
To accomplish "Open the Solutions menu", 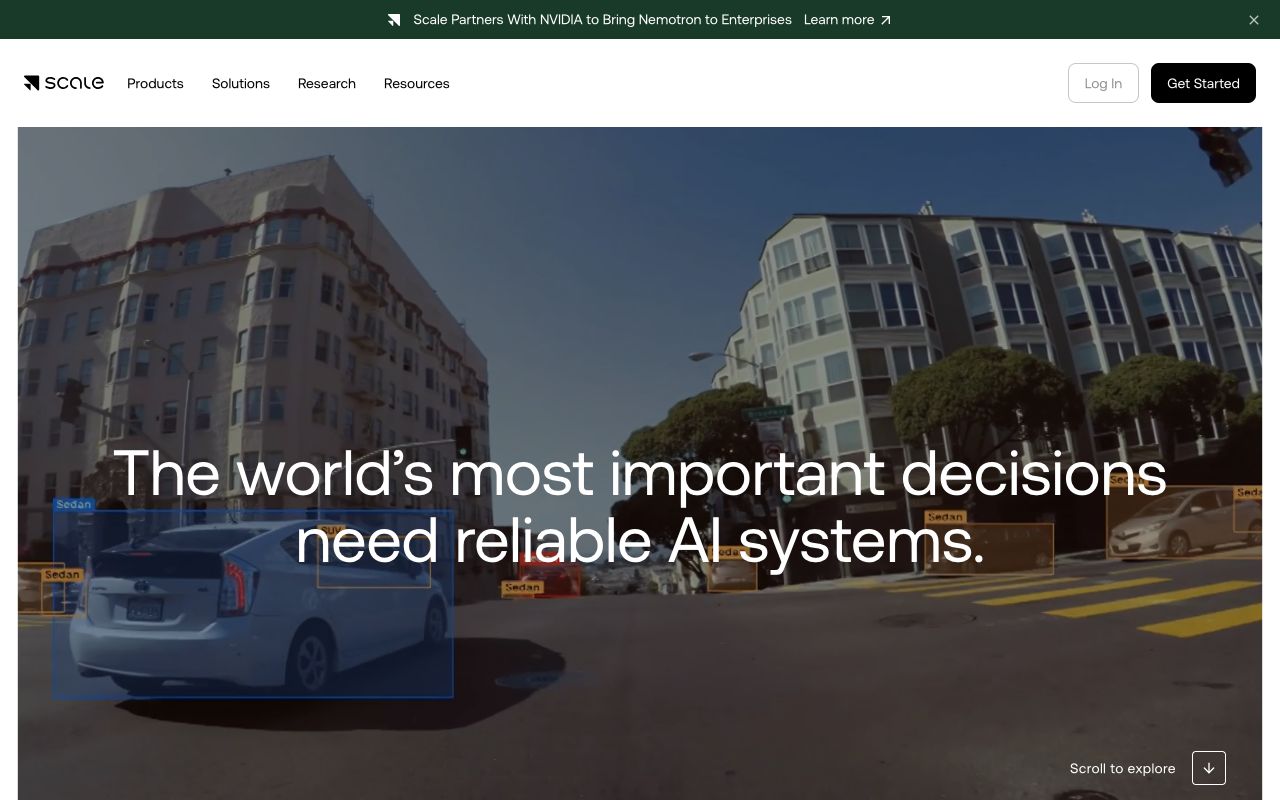I will coord(241,83).
